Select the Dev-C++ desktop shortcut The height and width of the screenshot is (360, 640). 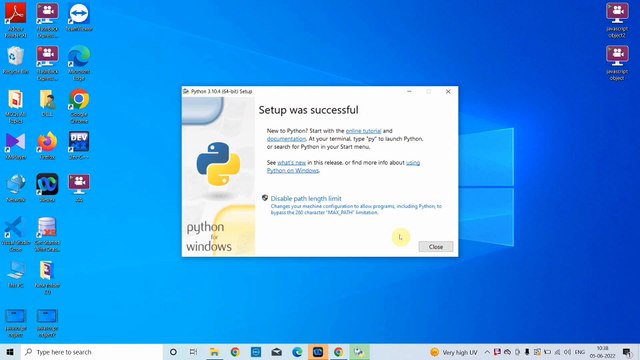[x=79, y=146]
